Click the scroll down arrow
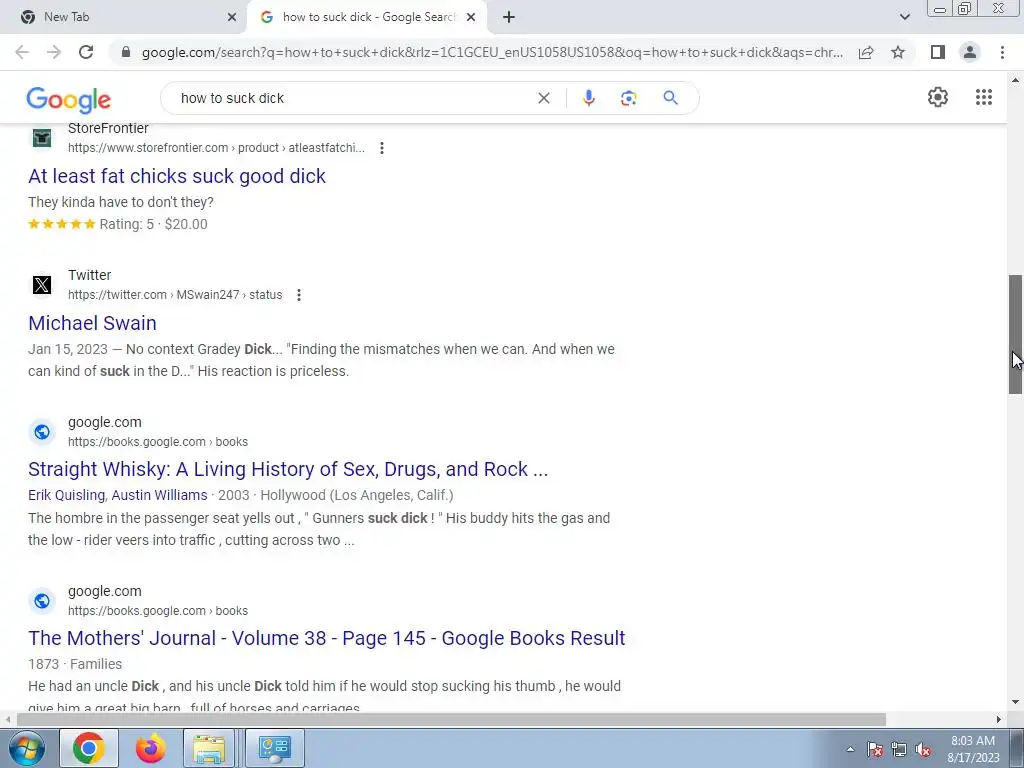Image resolution: width=1024 pixels, height=768 pixels. 1015,702
